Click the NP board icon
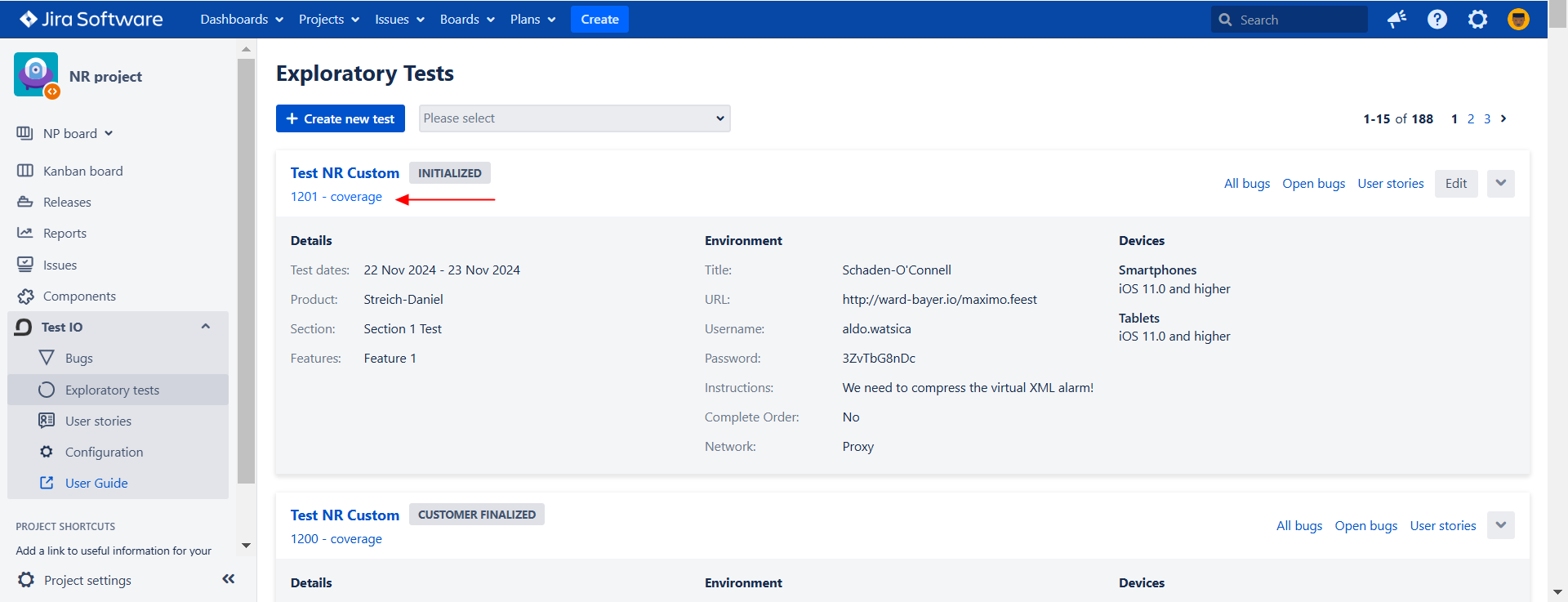1568x602 pixels. (25, 133)
